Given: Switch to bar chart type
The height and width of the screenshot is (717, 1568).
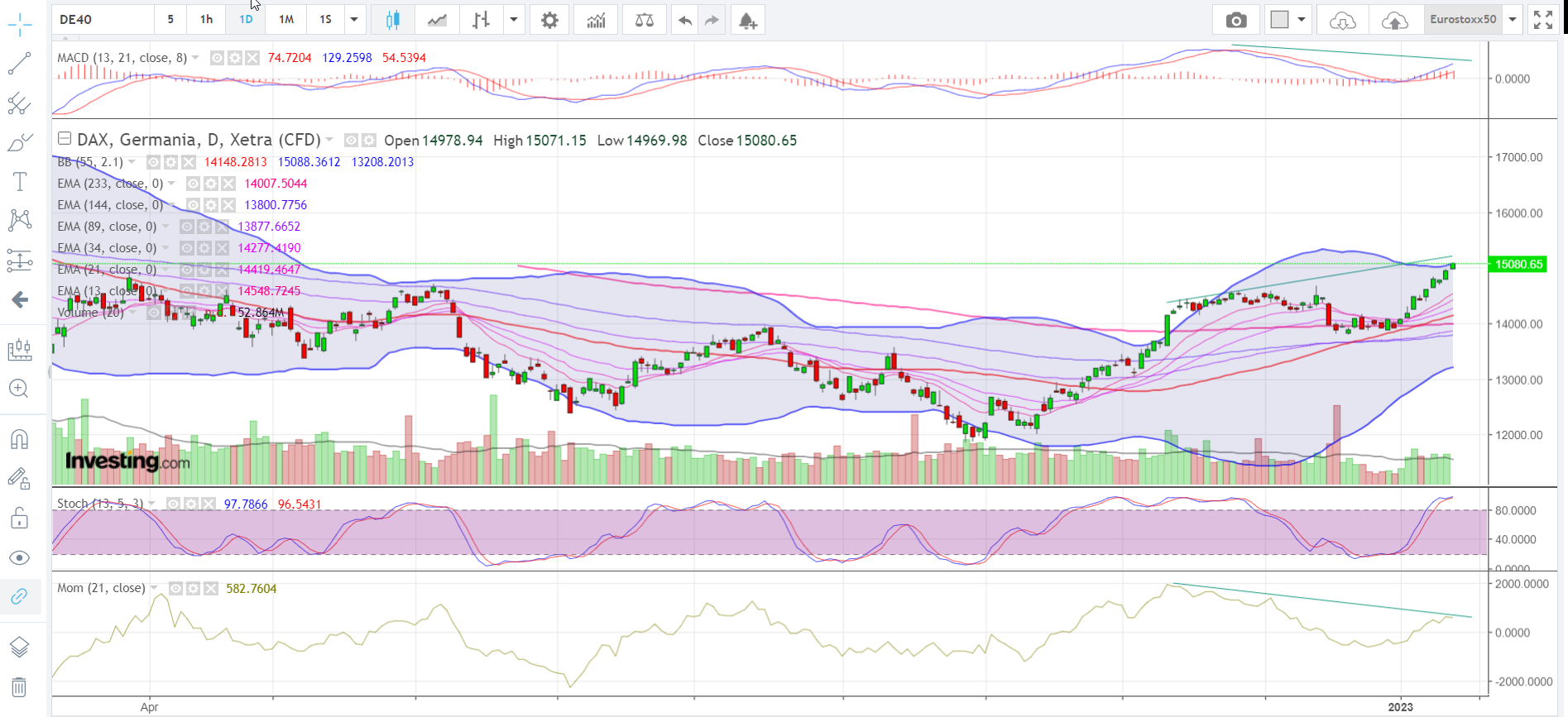Looking at the screenshot, I should click(x=481, y=20).
